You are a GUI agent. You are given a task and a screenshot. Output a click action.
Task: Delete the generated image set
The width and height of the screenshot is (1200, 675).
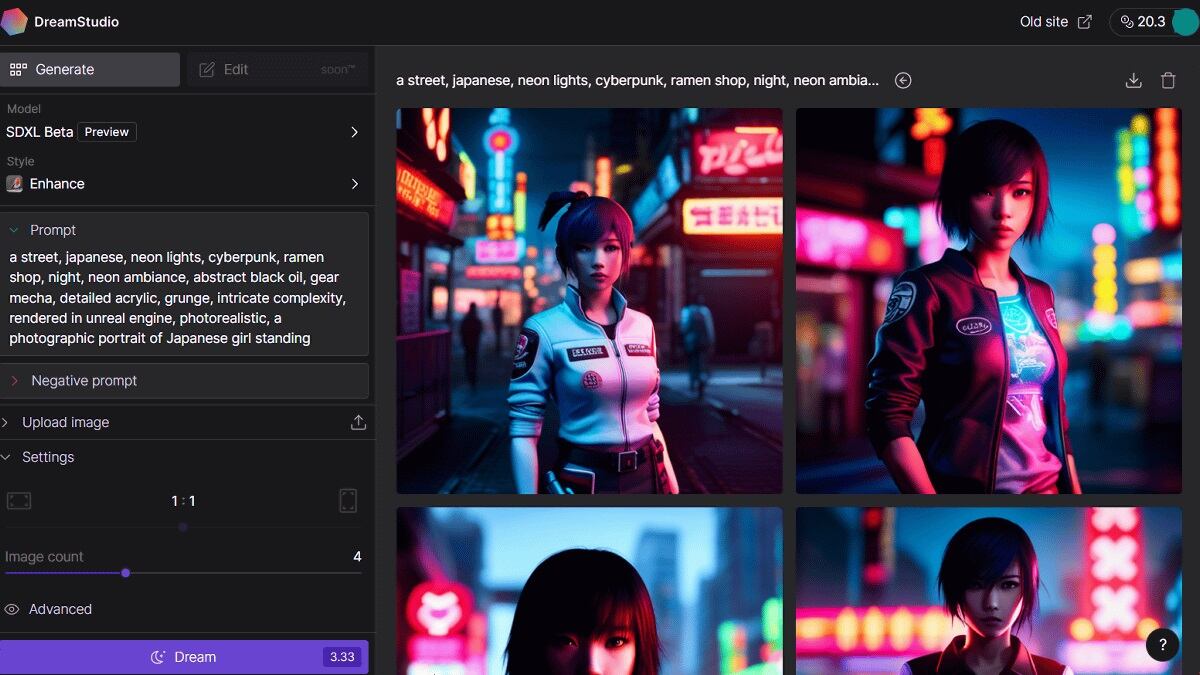click(x=1168, y=81)
